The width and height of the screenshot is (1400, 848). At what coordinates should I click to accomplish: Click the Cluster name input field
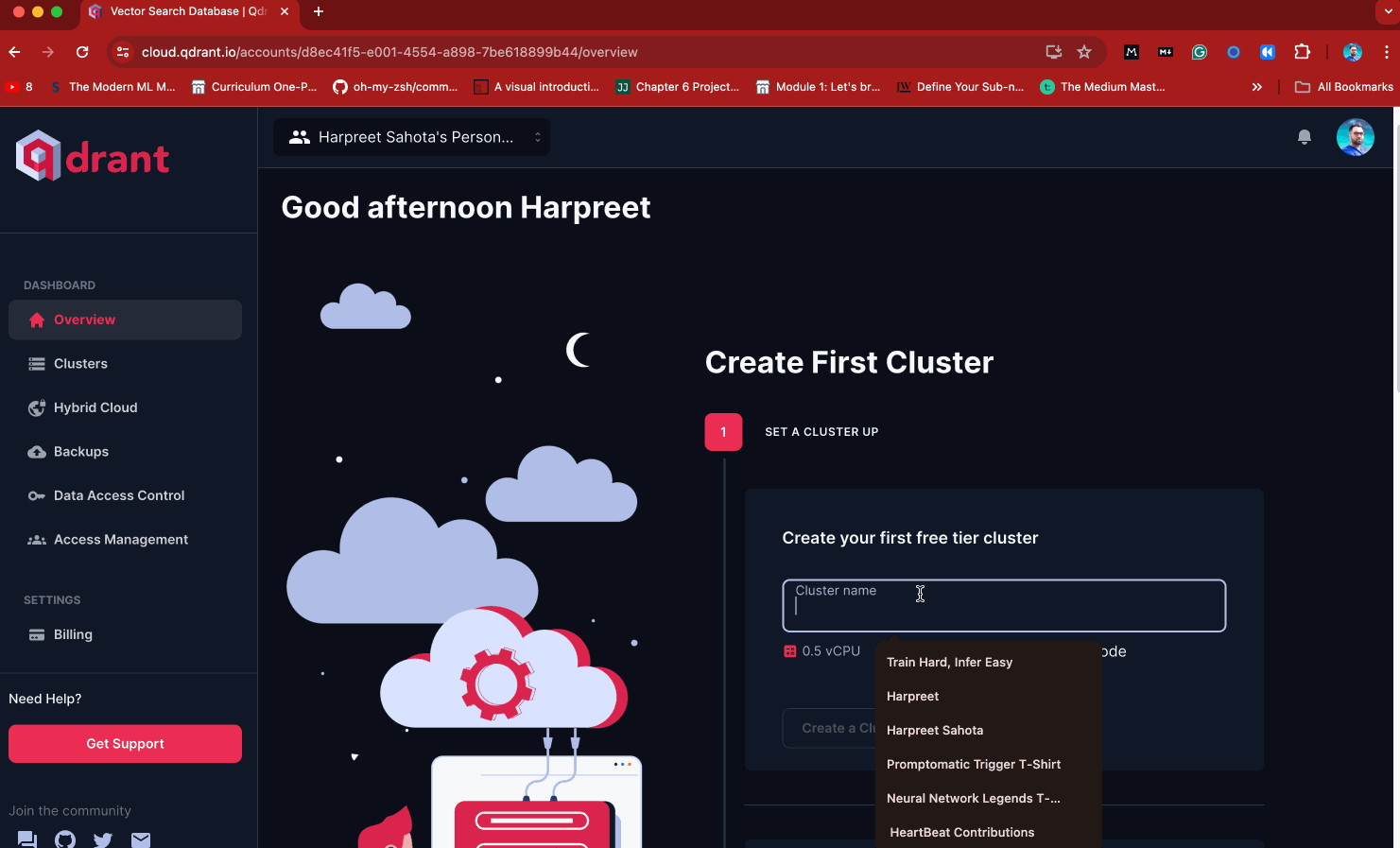pos(1004,606)
